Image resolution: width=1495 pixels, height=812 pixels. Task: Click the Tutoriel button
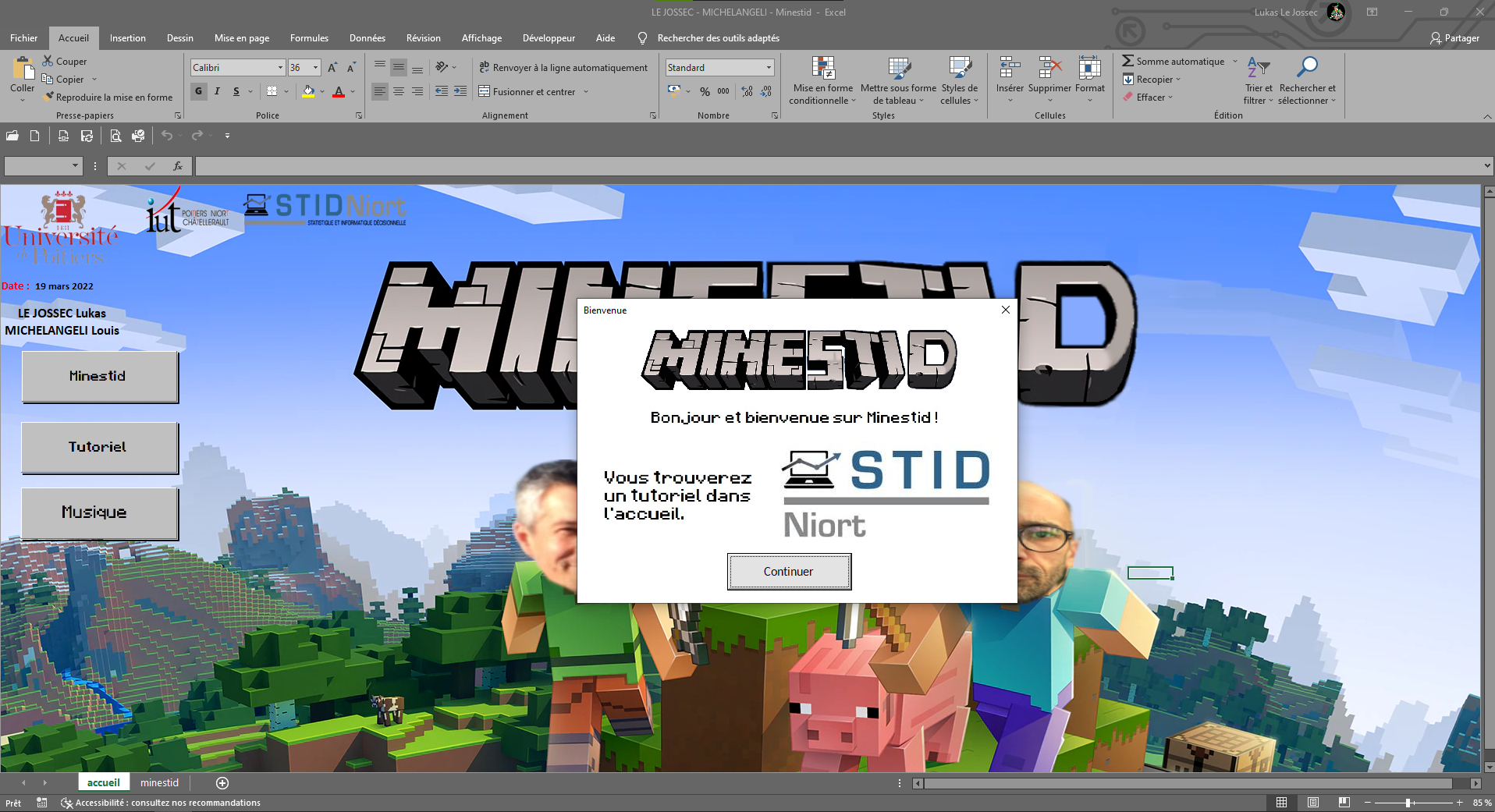[x=99, y=447]
